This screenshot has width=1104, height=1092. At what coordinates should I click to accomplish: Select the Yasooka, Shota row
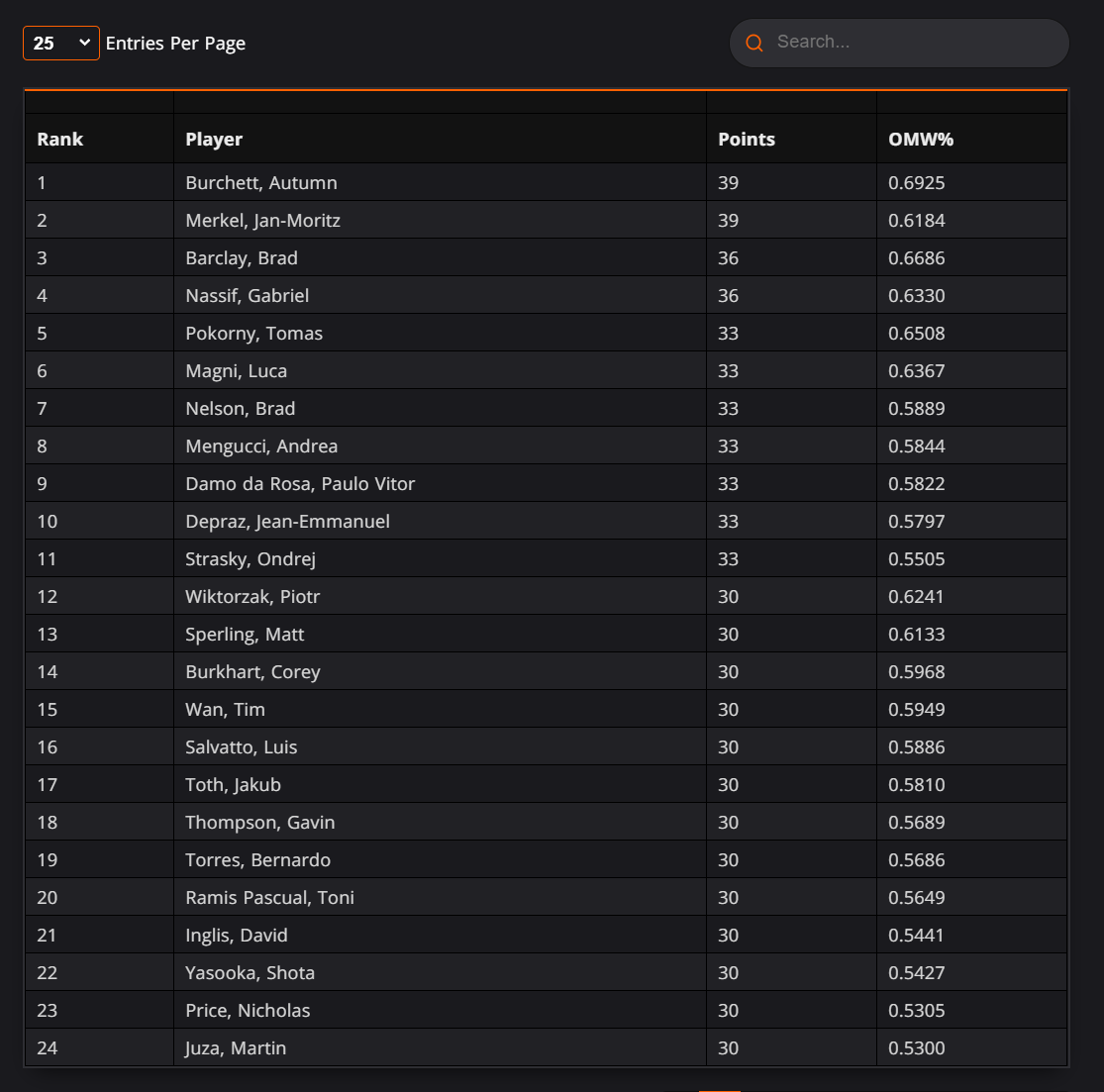pyautogui.click(x=547, y=972)
